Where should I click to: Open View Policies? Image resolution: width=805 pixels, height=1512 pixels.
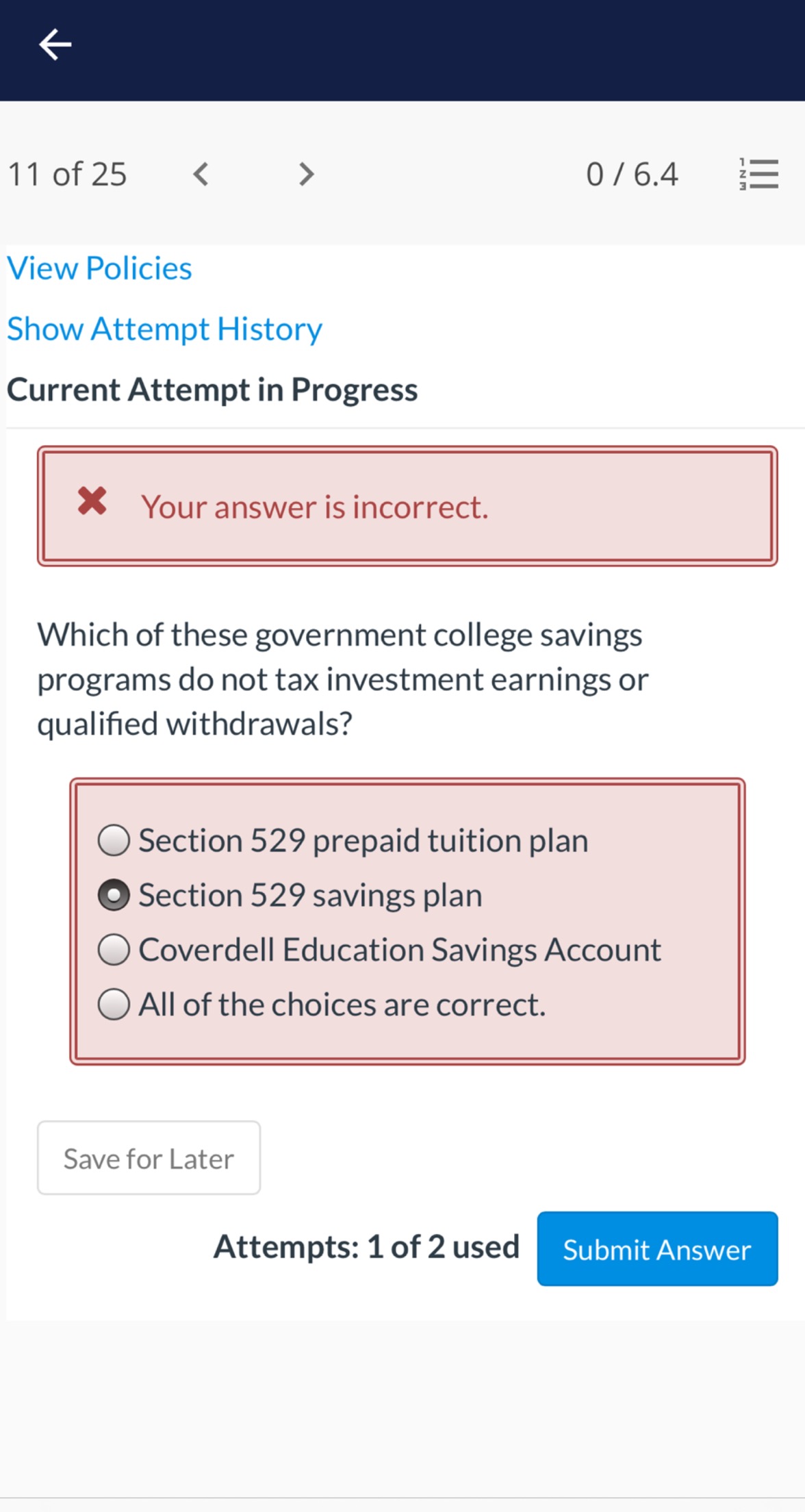(99, 268)
